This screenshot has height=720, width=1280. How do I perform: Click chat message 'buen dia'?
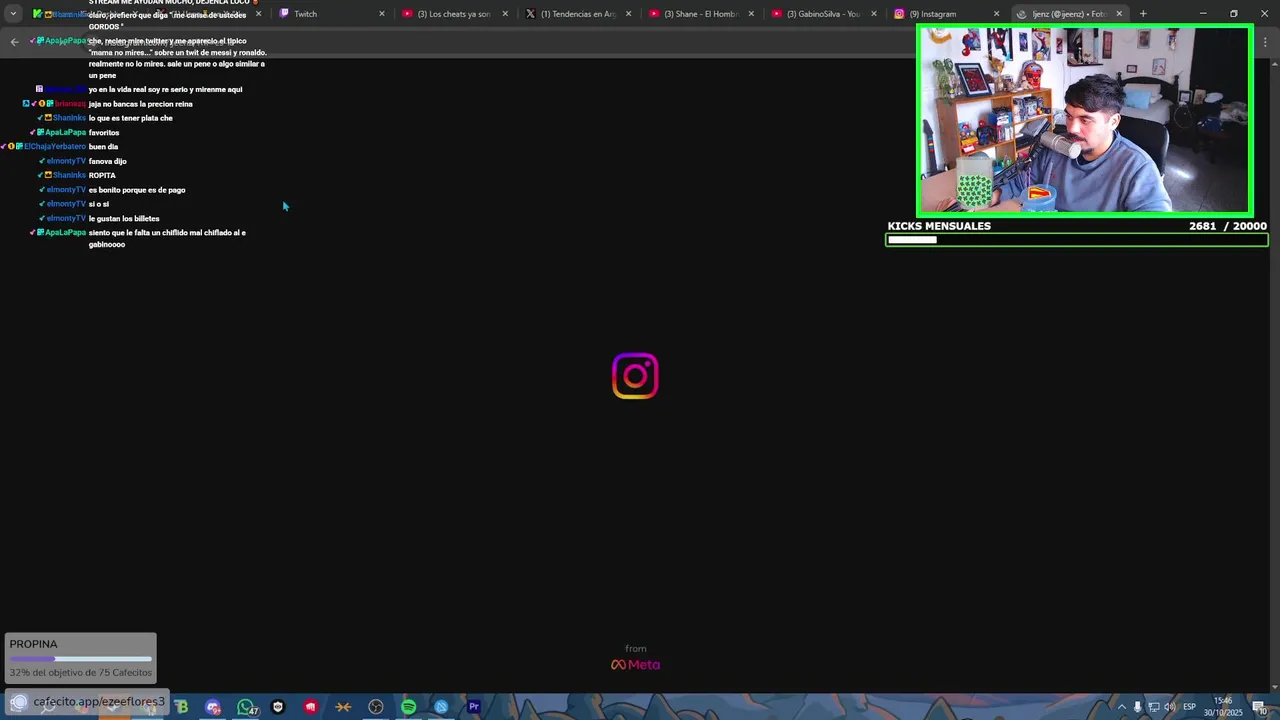[x=103, y=147]
